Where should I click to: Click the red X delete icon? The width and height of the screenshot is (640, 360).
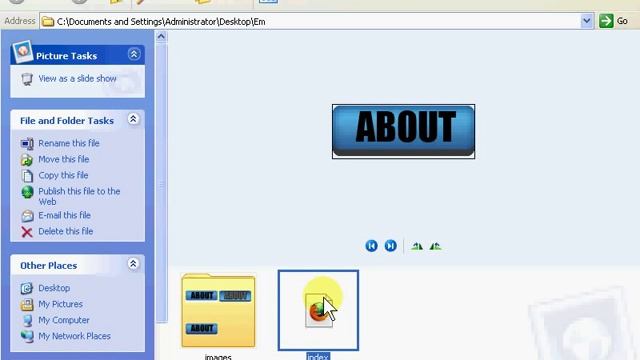pyautogui.click(x=27, y=232)
